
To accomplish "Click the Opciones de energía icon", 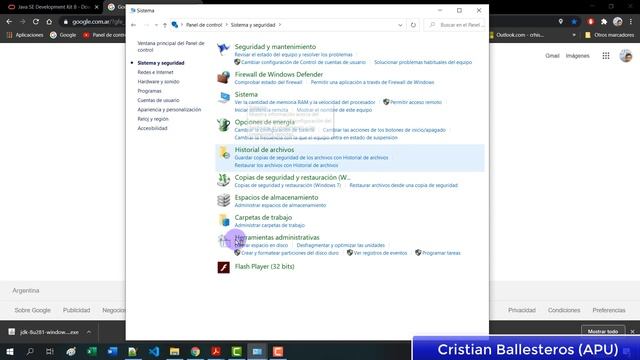I will (223, 124).
